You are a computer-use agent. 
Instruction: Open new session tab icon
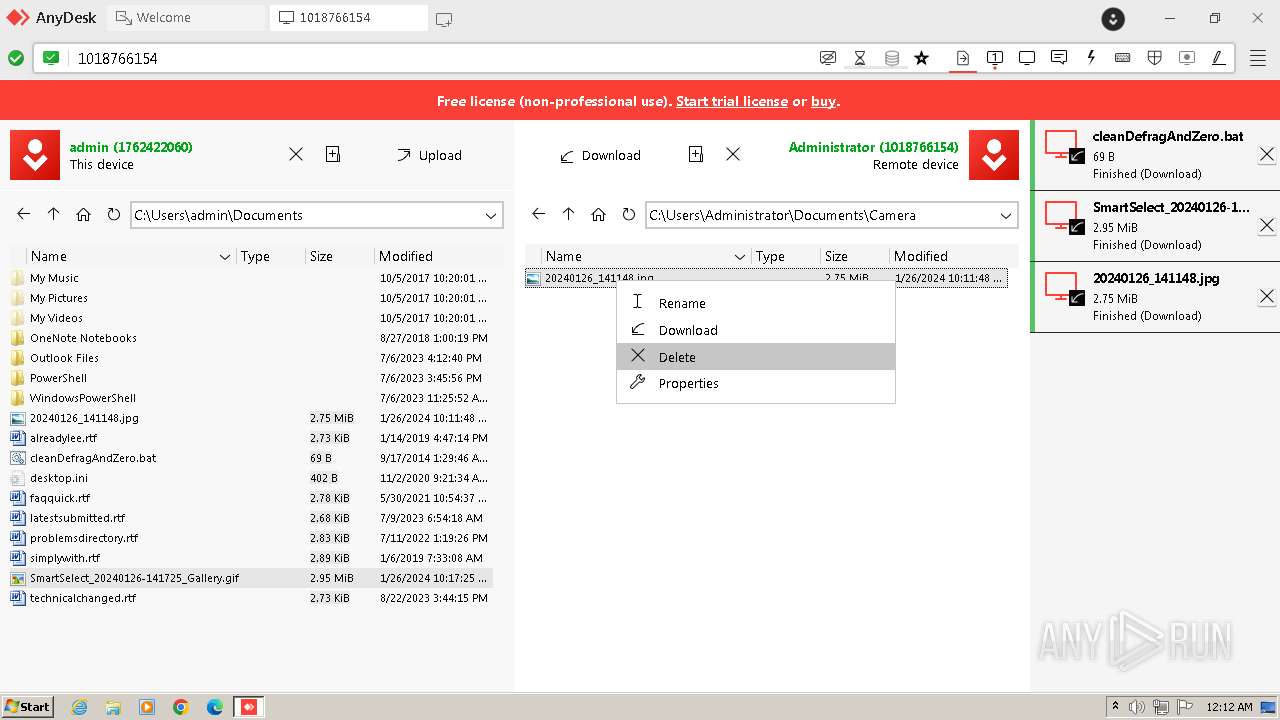click(444, 19)
